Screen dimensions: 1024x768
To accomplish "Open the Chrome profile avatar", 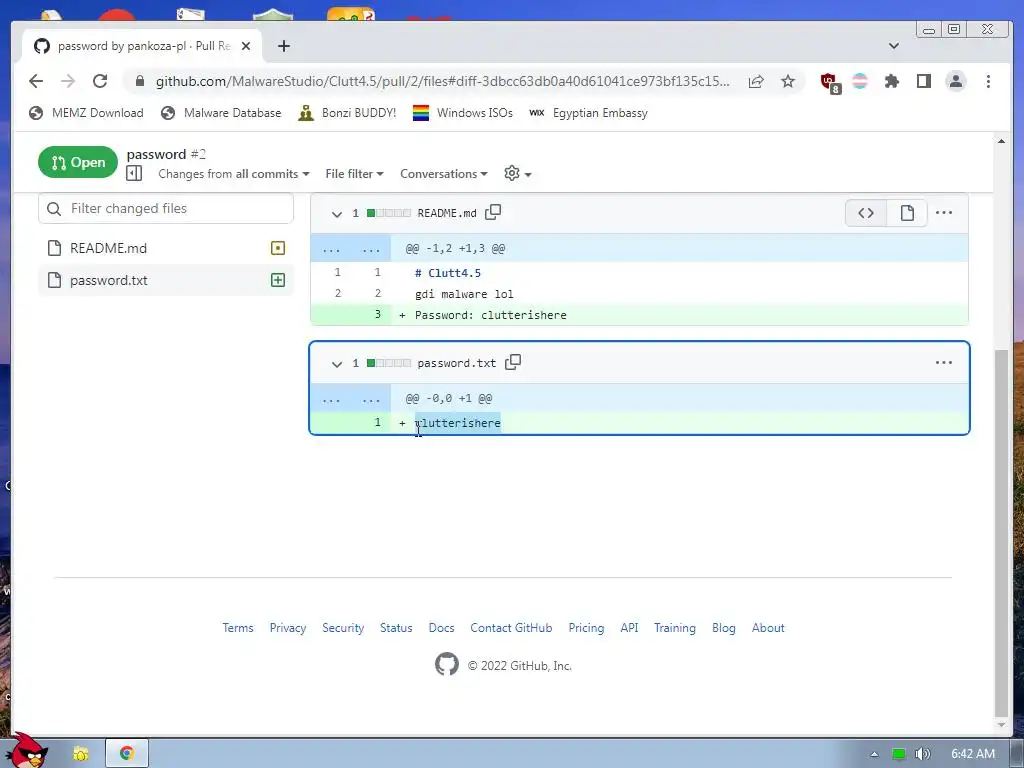I will (956, 81).
